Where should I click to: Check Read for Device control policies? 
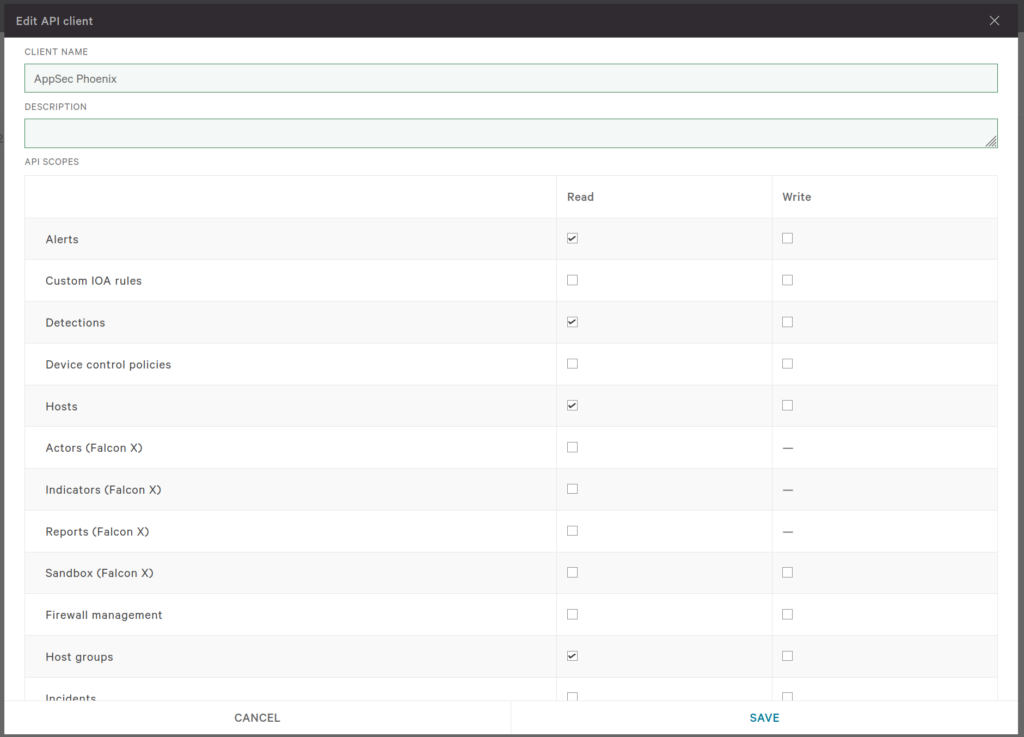click(572, 364)
